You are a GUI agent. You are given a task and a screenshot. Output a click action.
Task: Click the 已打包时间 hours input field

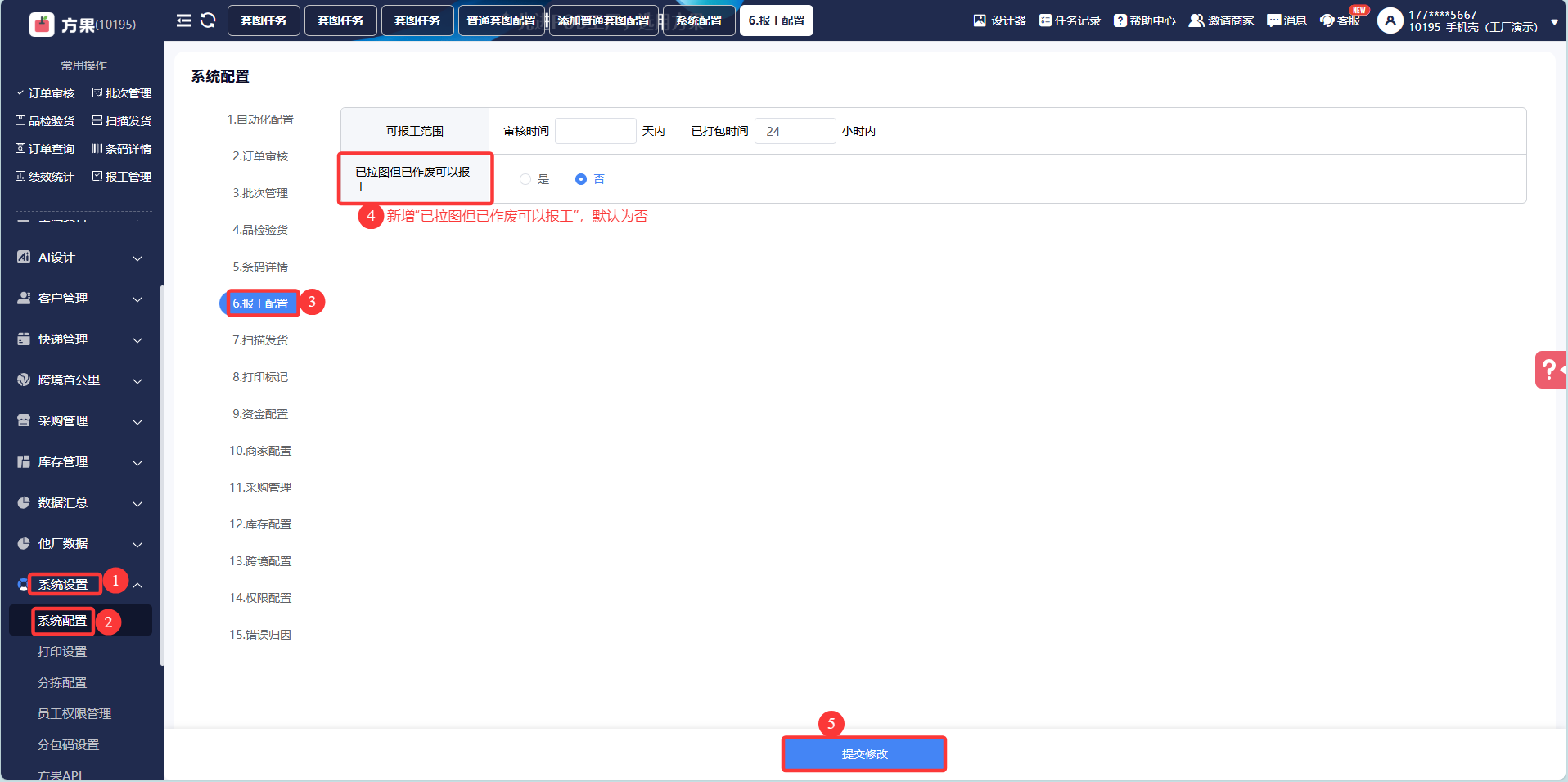(795, 131)
